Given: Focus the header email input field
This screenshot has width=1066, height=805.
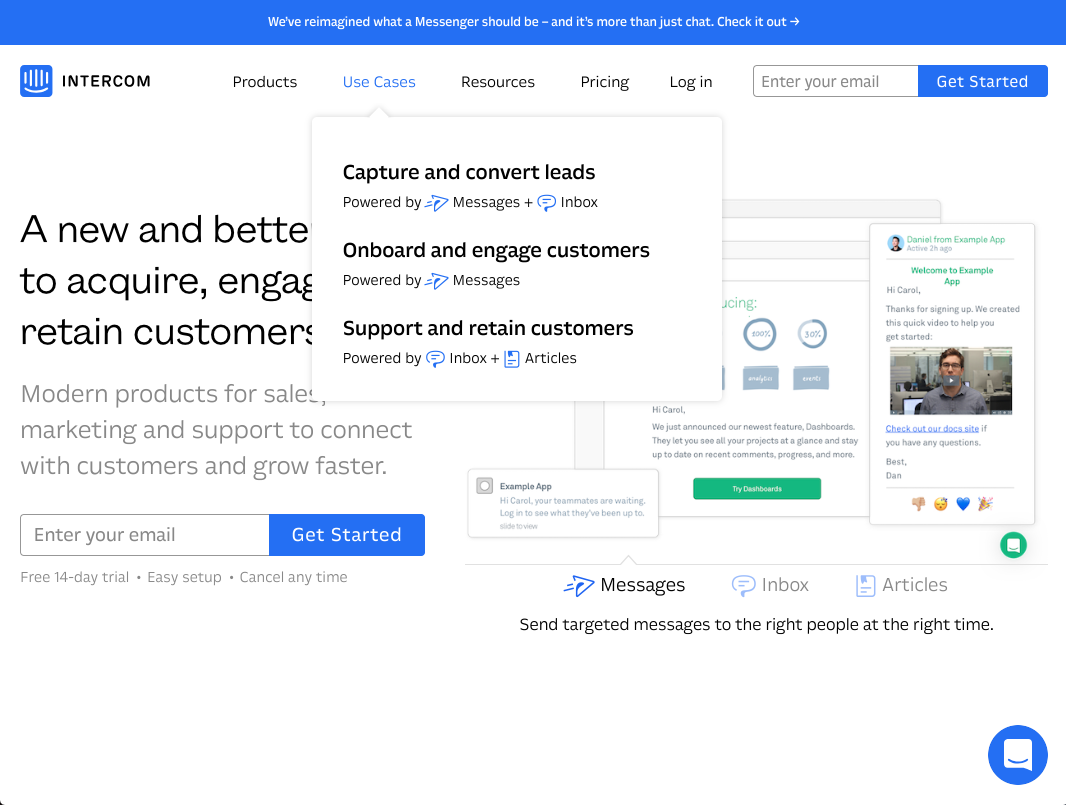Looking at the screenshot, I should (x=836, y=81).
